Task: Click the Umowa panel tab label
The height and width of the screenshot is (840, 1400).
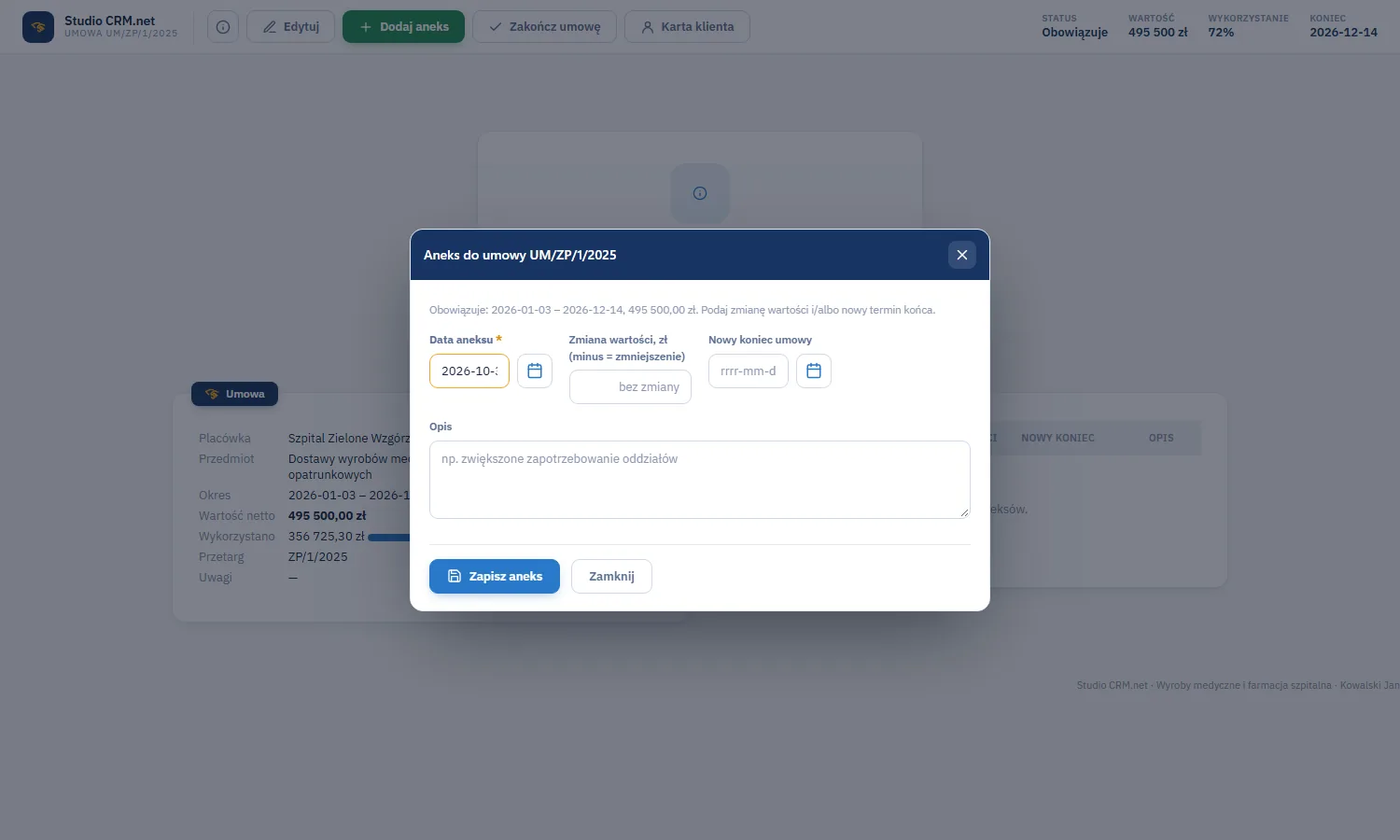Action: [234, 394]
